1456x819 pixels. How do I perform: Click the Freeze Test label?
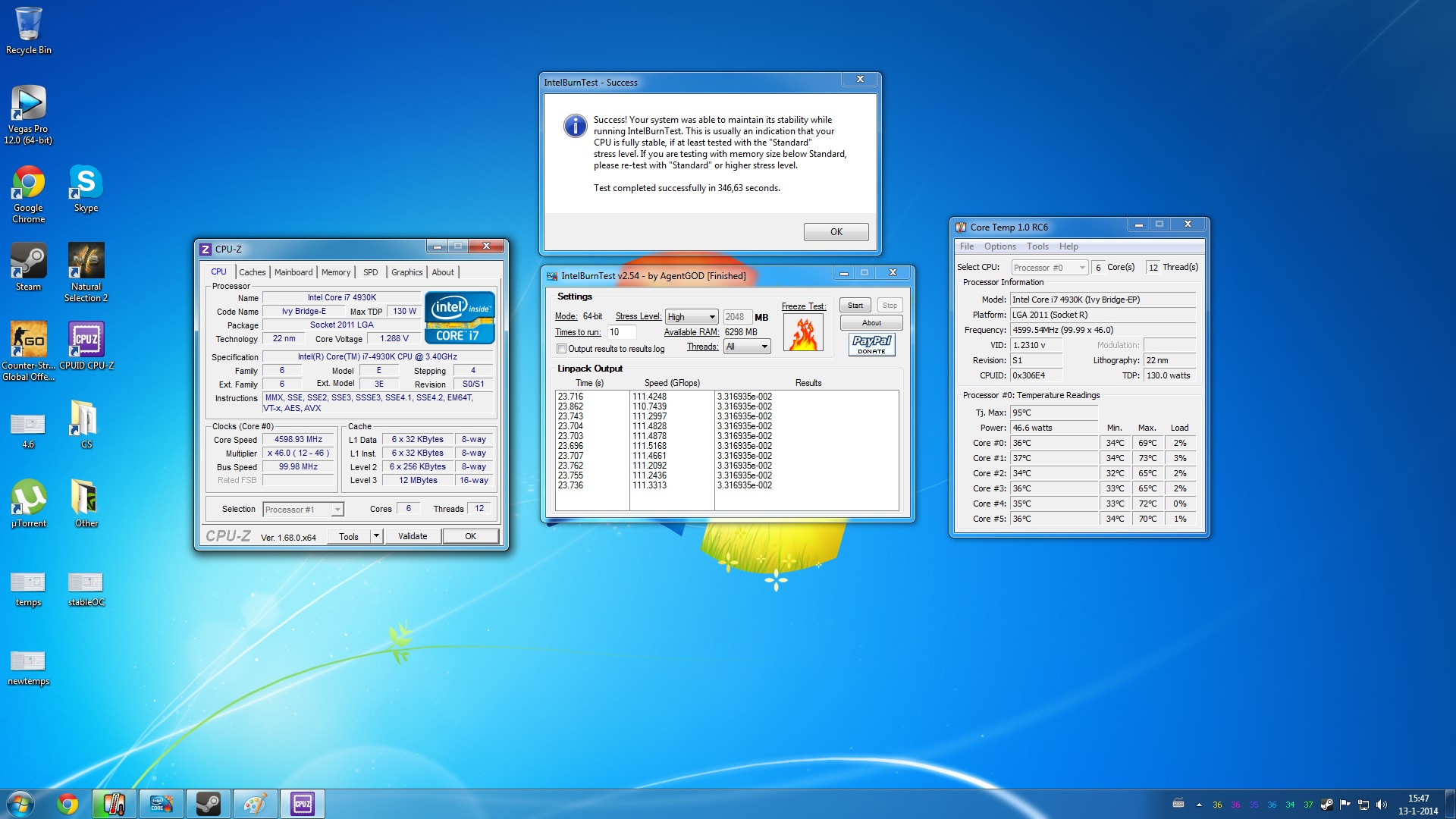coord(804,306)
